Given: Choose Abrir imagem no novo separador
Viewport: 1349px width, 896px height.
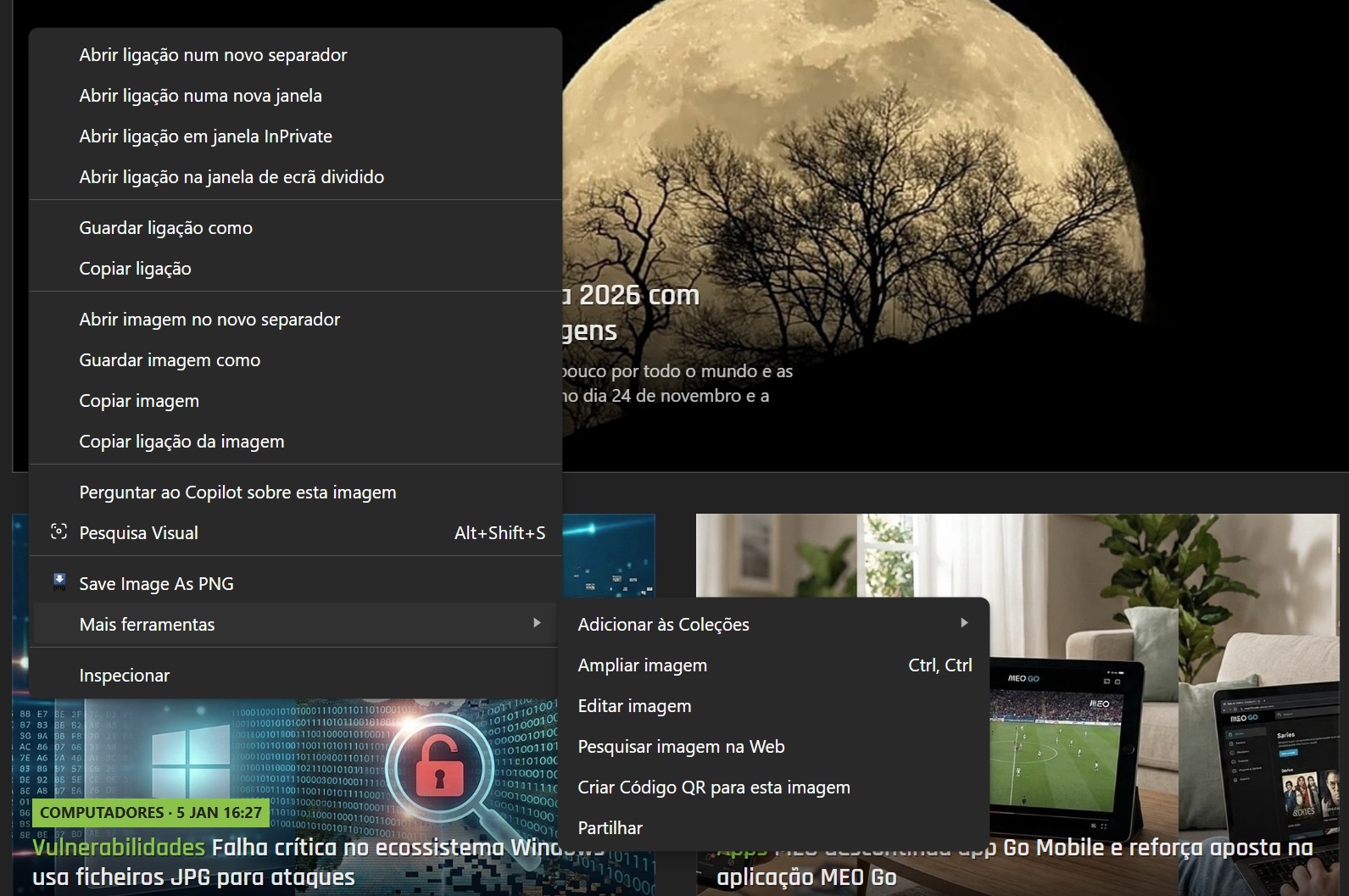Looking at the screenshot, I should click(209, 320).
